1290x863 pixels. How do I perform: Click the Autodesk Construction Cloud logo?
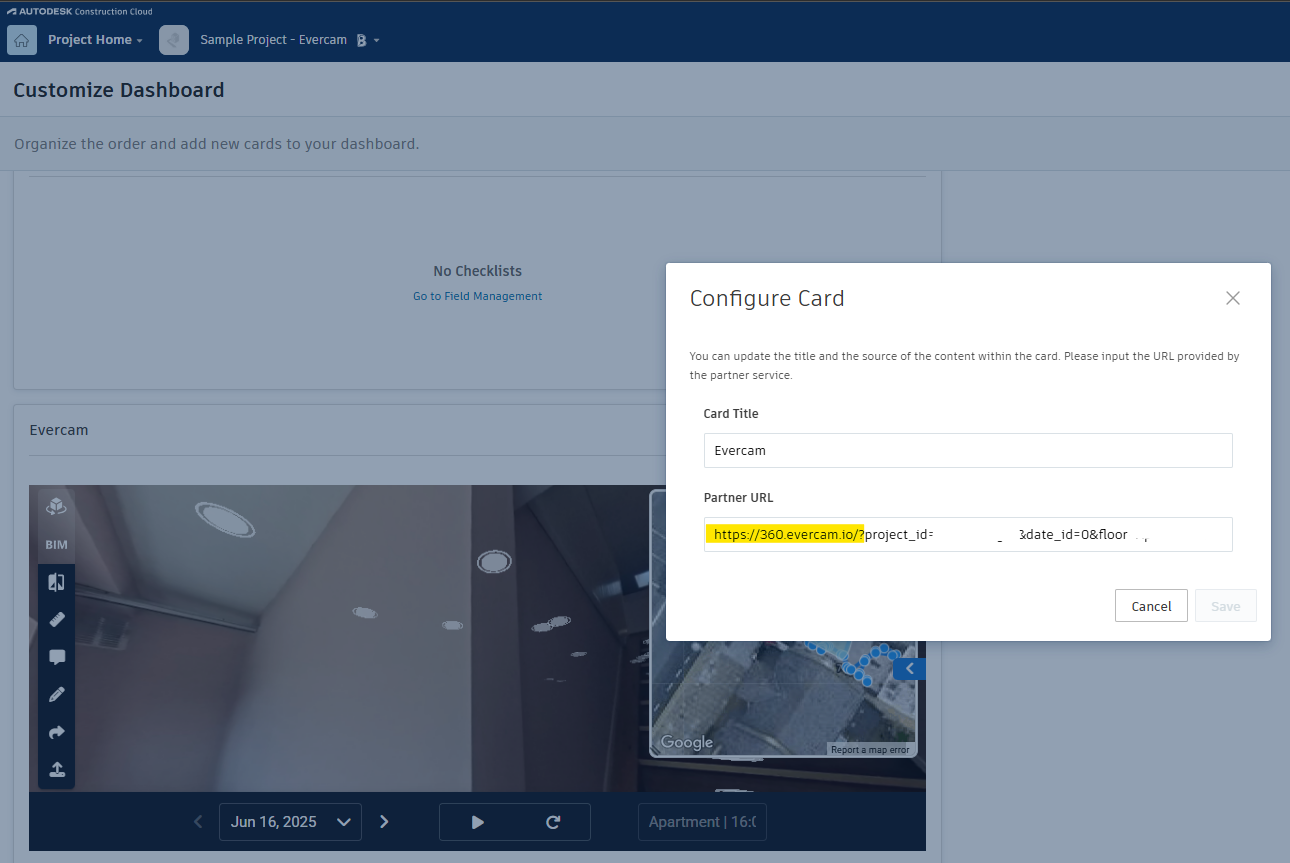pyautogui.click(x=79, y=11)
